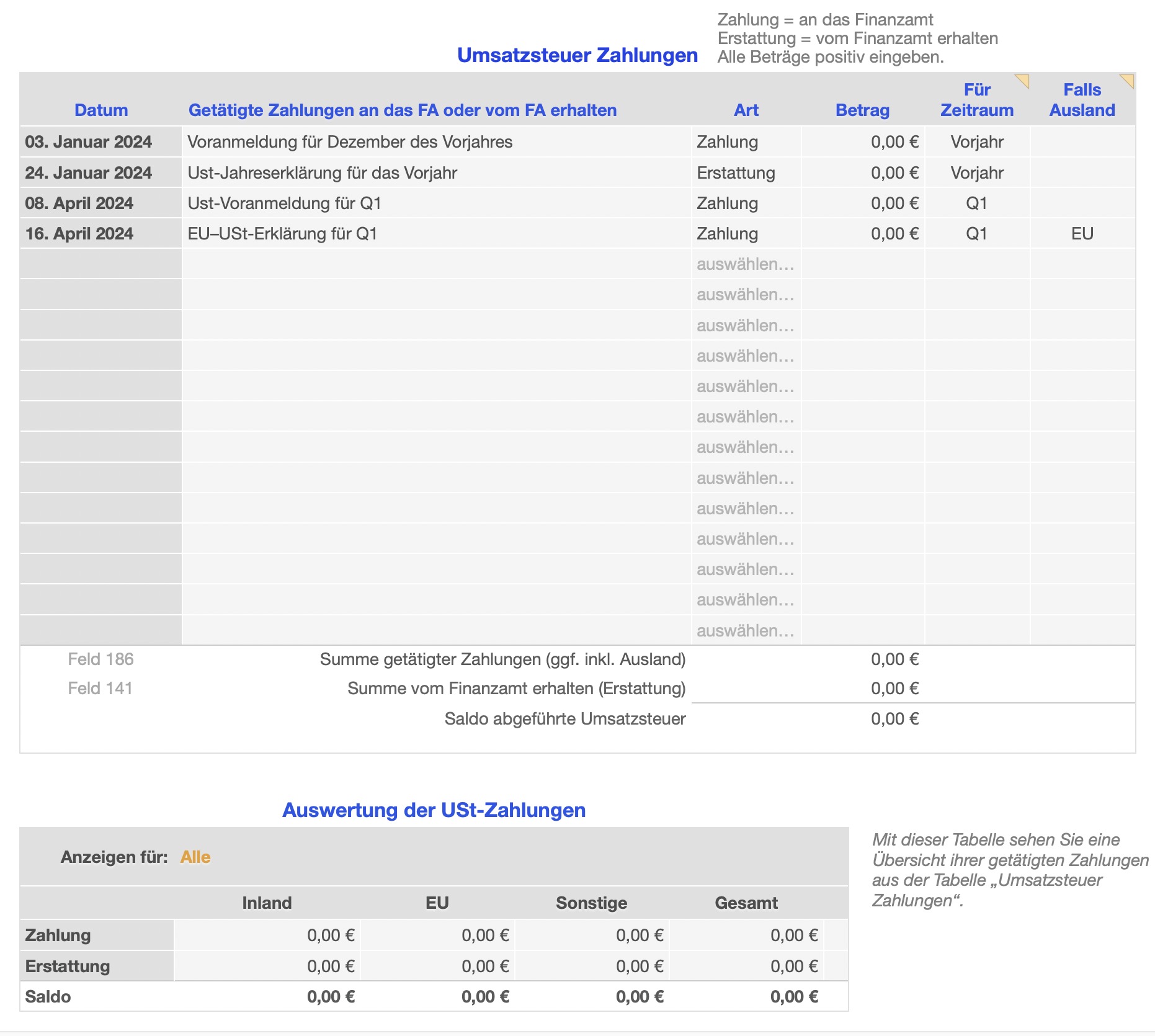1155x1036 pixels.
Task: Click the Feld 186 sum value
Action: click(894, 659)
